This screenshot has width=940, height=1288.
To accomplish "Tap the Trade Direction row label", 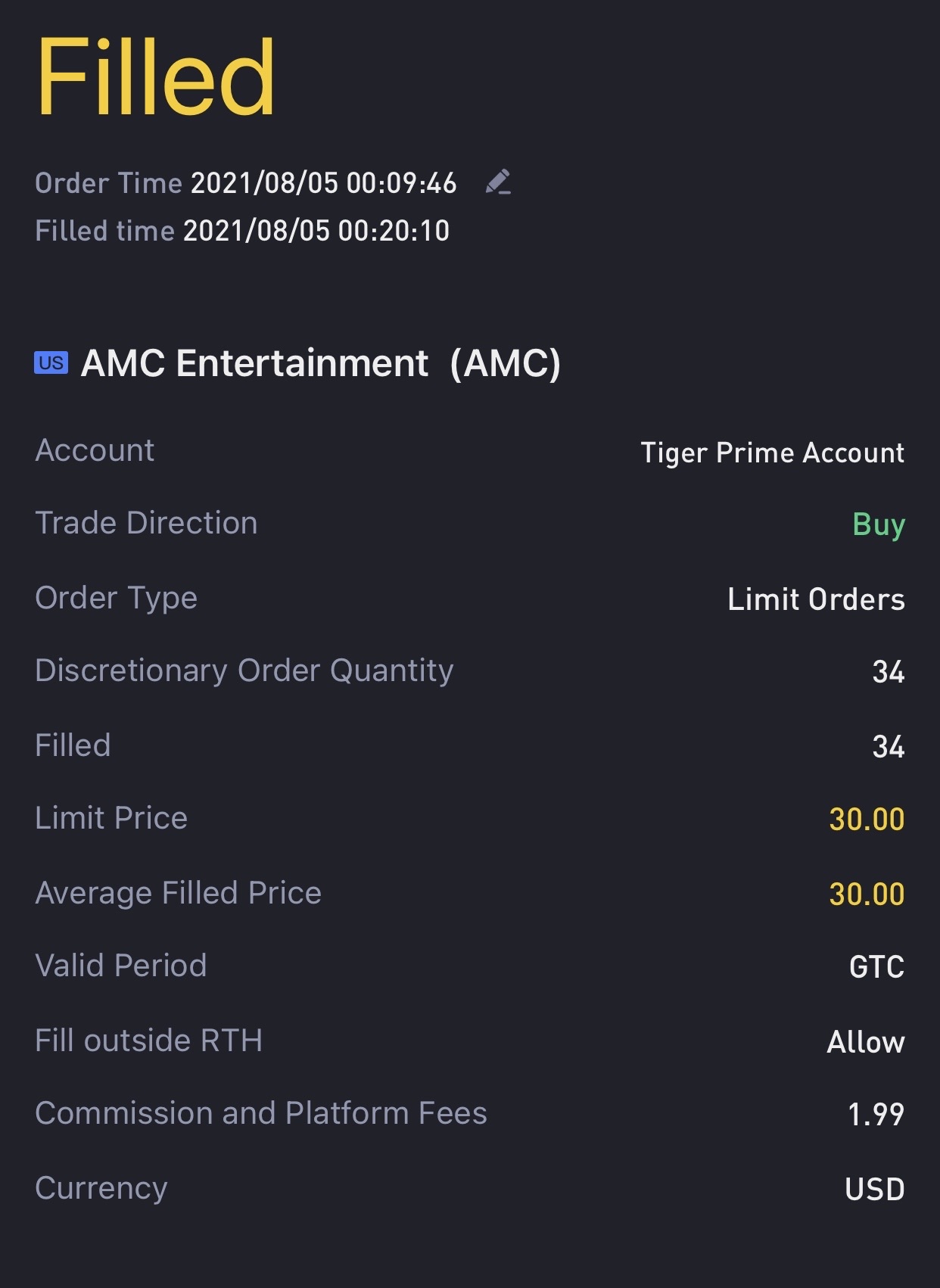I will (147, 523).
